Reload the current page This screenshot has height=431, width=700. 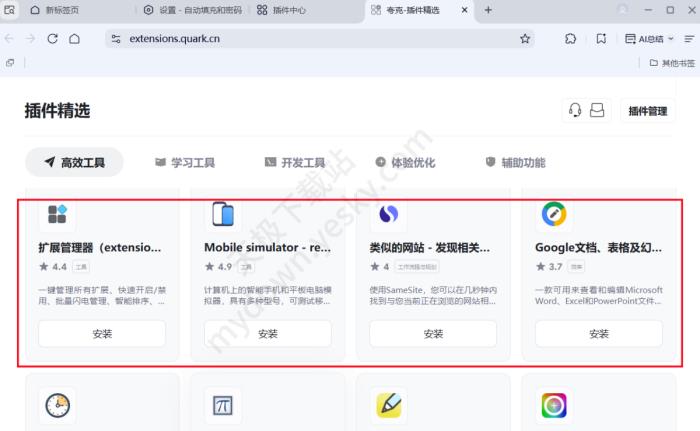pyautogui.click(x=52, y=39)
